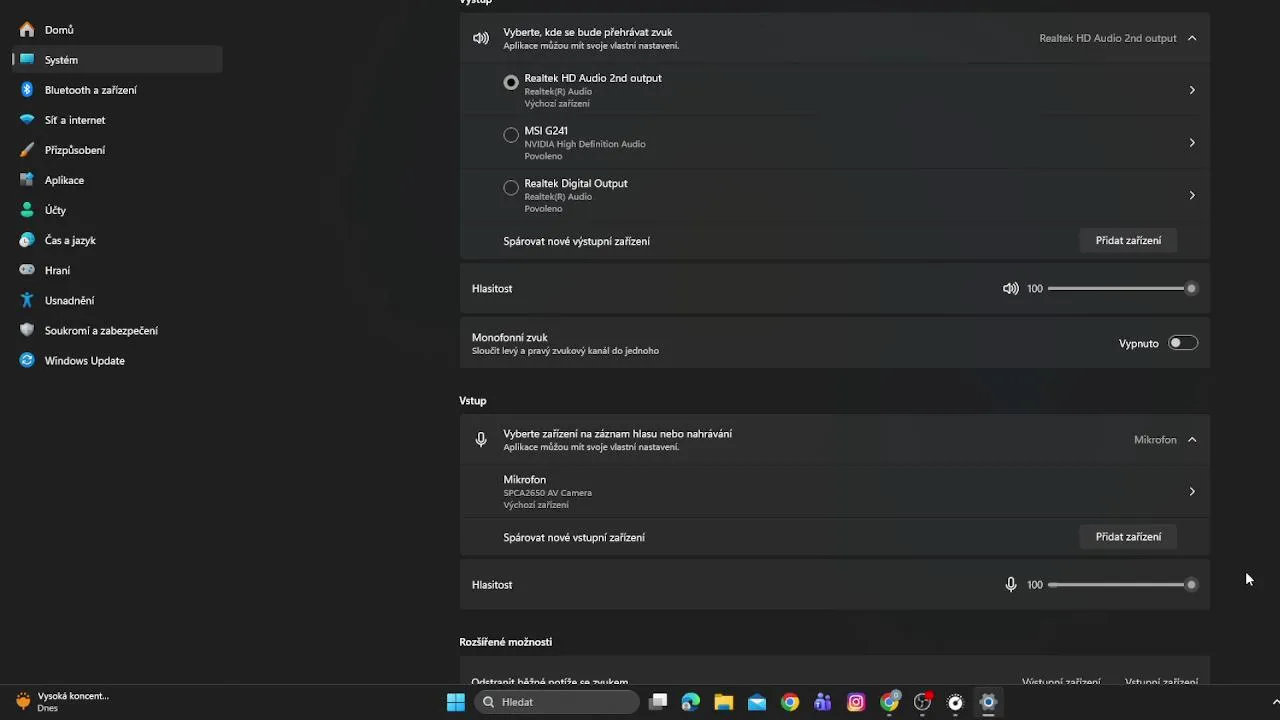Click the Bluetooth icon in sidebar

click(27, 90)
